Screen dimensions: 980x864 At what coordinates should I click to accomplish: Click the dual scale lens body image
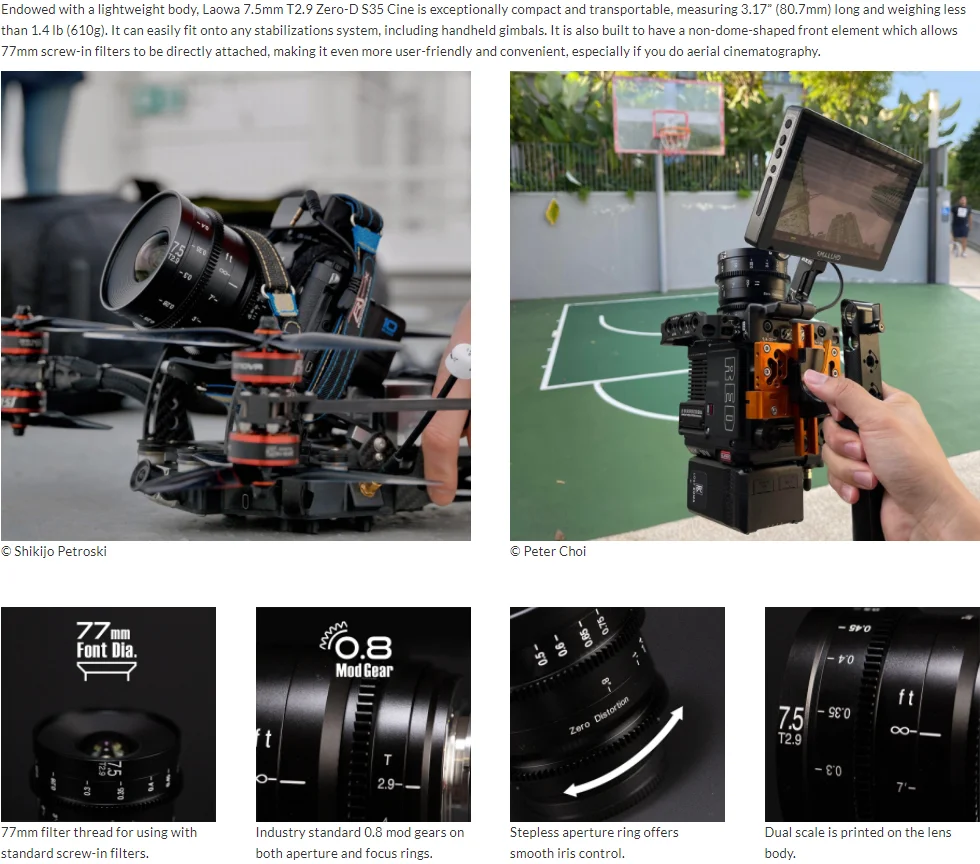pyautogui.click(x=872, y=714)
